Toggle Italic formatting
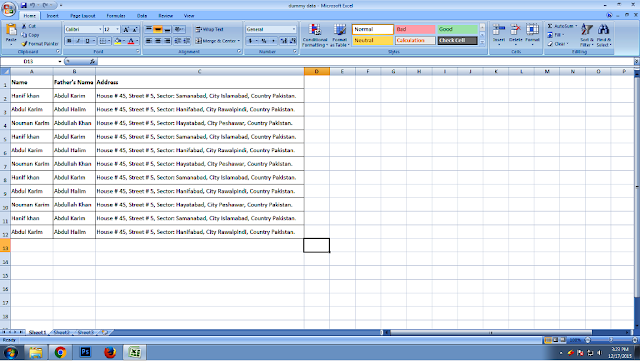Screen dimensions: 640x361 [78, 41]
